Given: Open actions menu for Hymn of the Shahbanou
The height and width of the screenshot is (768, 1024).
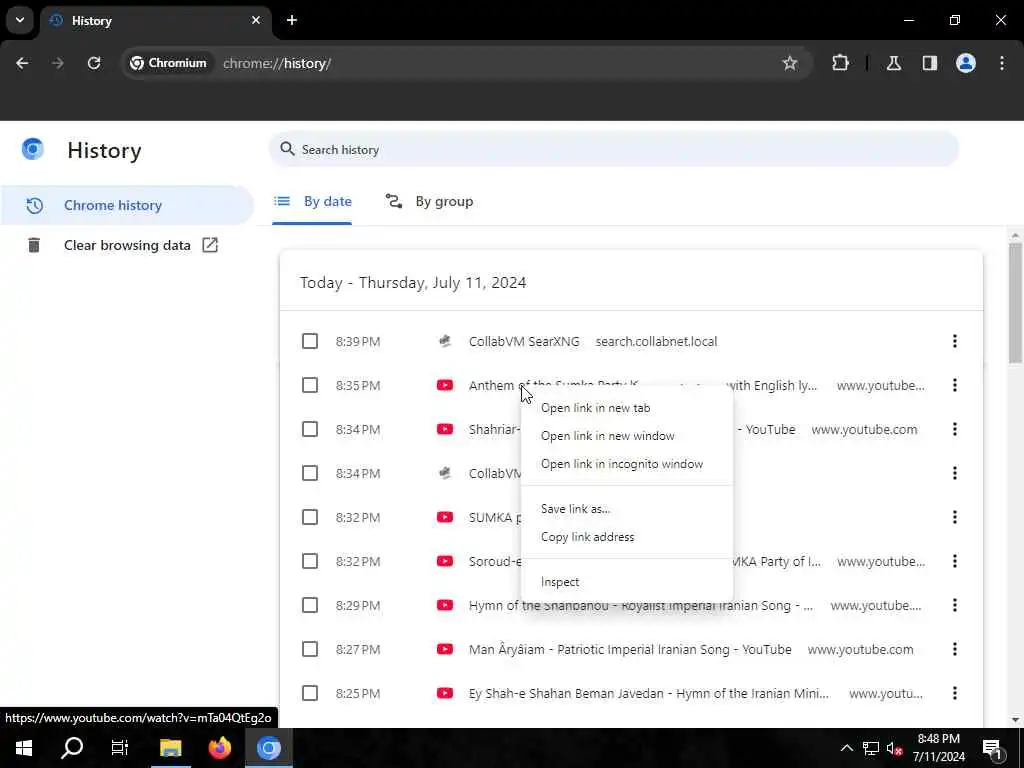Looking at the screenshot, I should click(x=954, y=605).
